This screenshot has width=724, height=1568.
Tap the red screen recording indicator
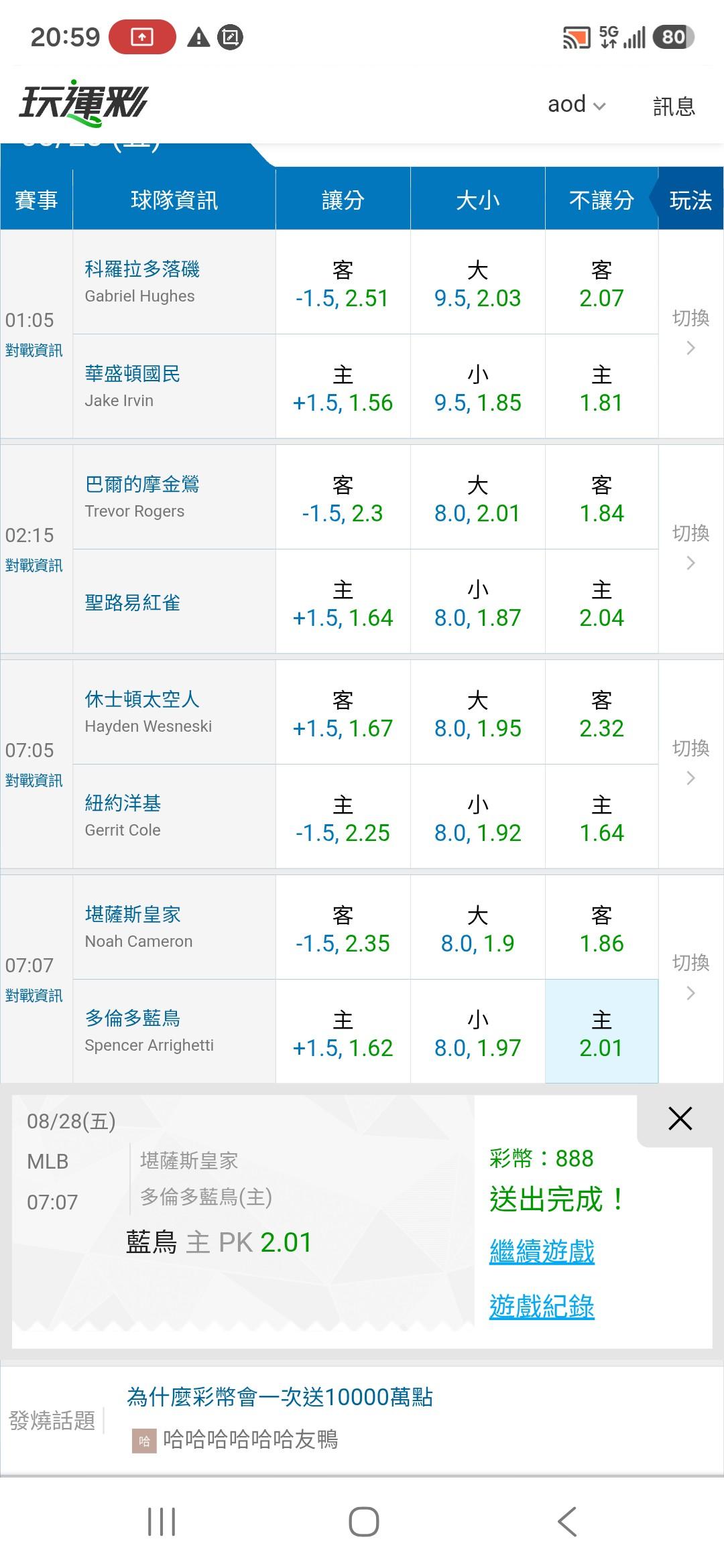(x=142, y=37)
